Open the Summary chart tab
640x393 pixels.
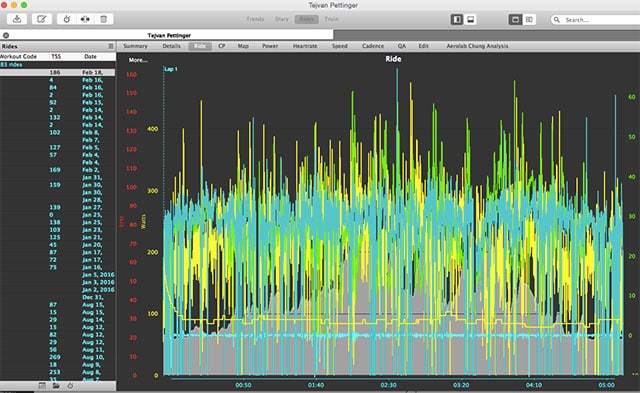[x=135, y=46]
